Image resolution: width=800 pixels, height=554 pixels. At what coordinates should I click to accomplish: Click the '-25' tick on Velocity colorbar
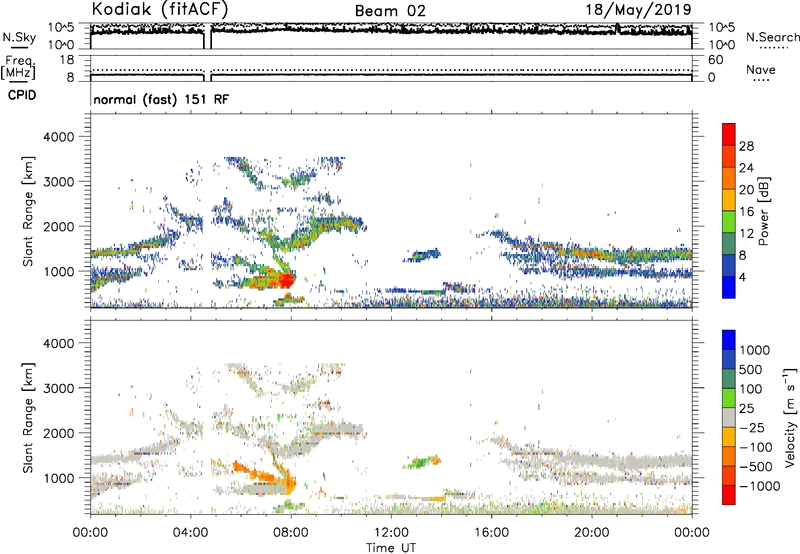tap(752, 428)
